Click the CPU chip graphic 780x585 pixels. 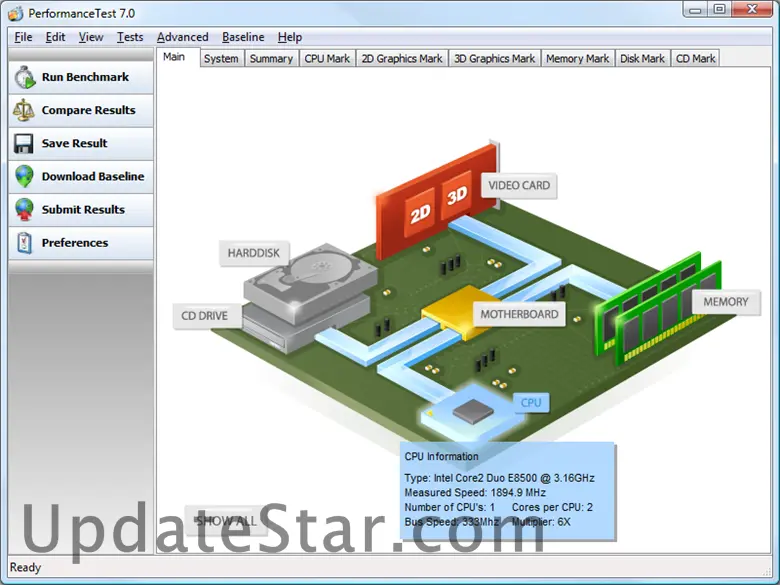point(473,412)
